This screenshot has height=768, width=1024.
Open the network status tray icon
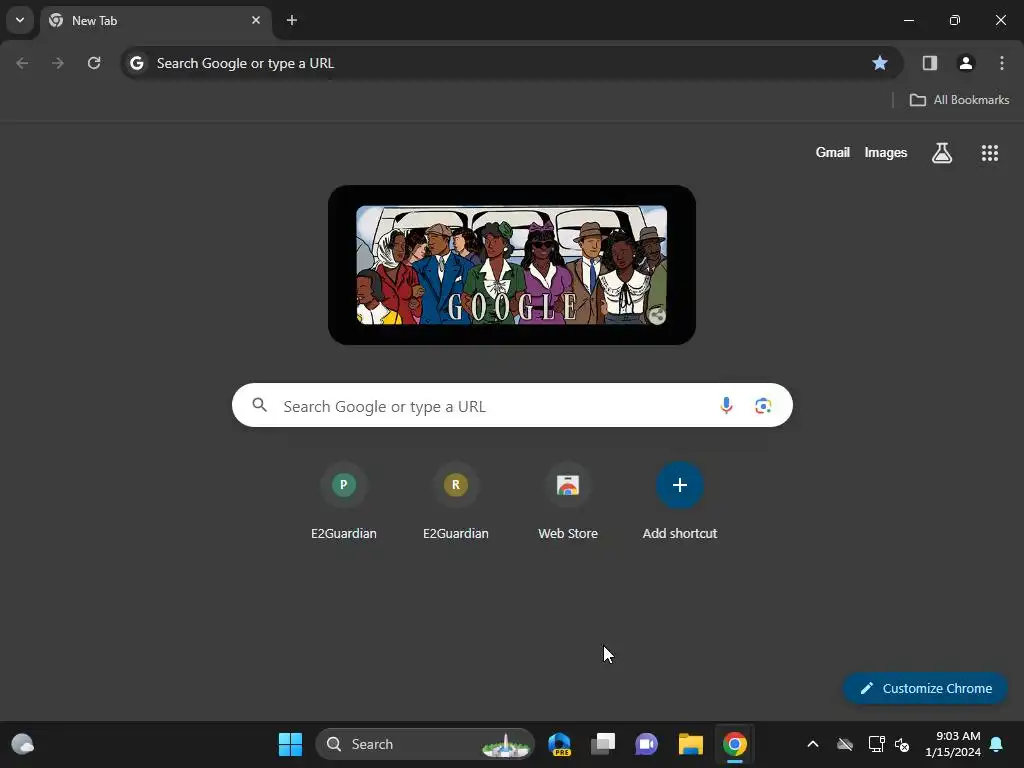pyautogui.click(x=876, y=744)
